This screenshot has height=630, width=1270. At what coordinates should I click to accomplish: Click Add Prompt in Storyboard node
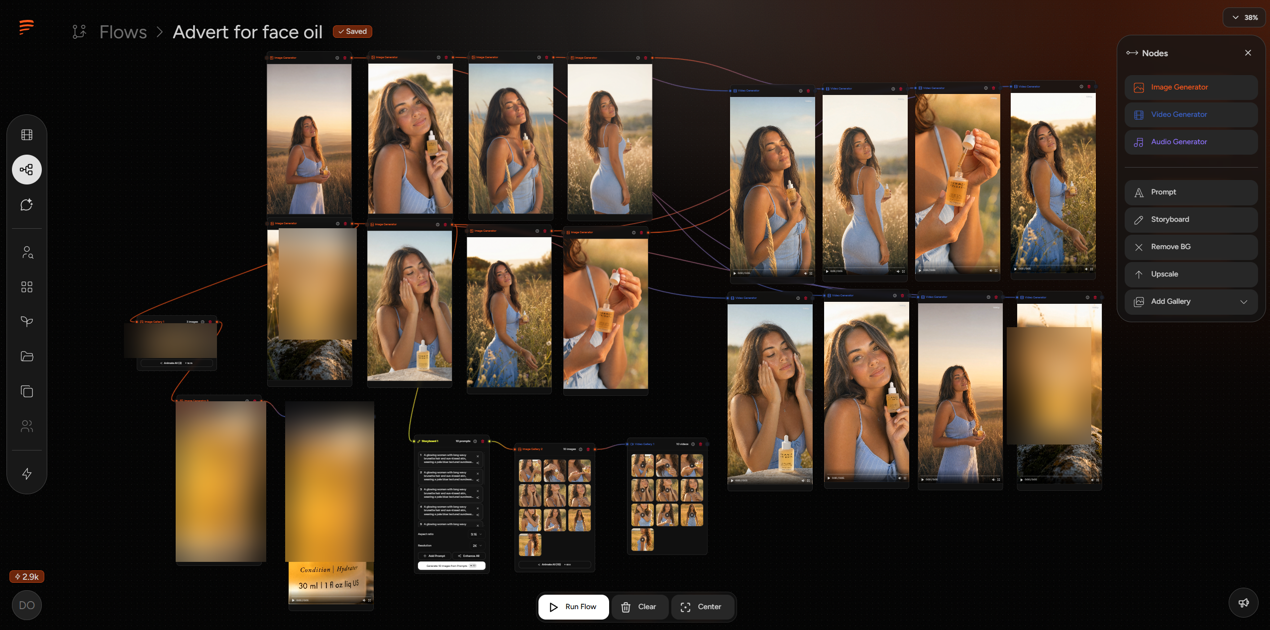pyautogui.click(x=434, y=556)
